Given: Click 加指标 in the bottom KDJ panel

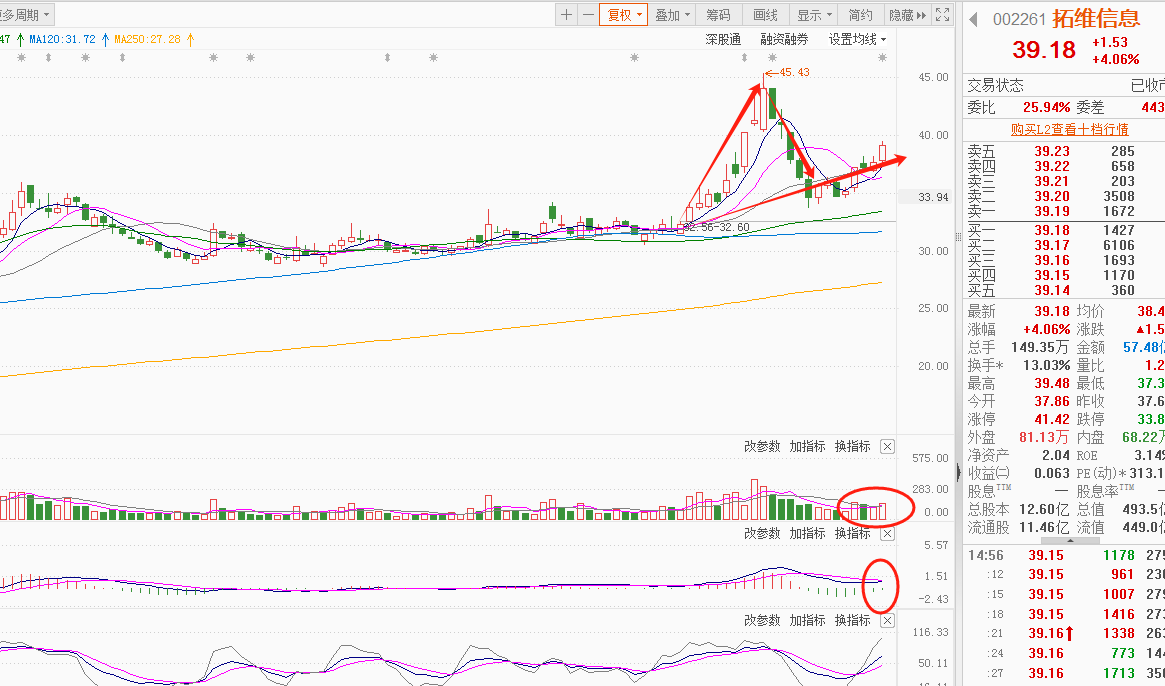Looking at the screenshot, I should (808, 621).
